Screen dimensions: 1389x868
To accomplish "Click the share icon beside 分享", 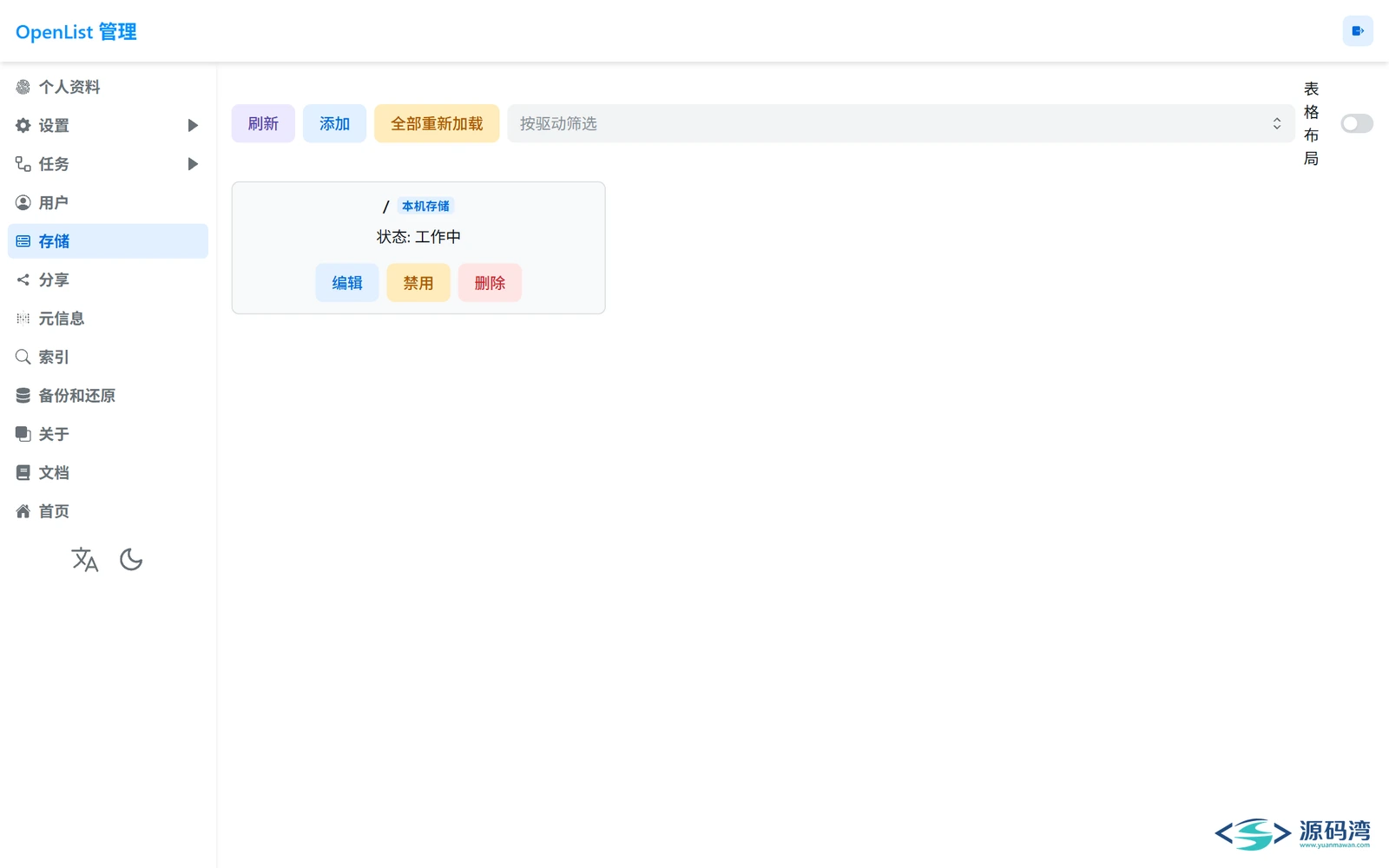I will pos(23,279).
